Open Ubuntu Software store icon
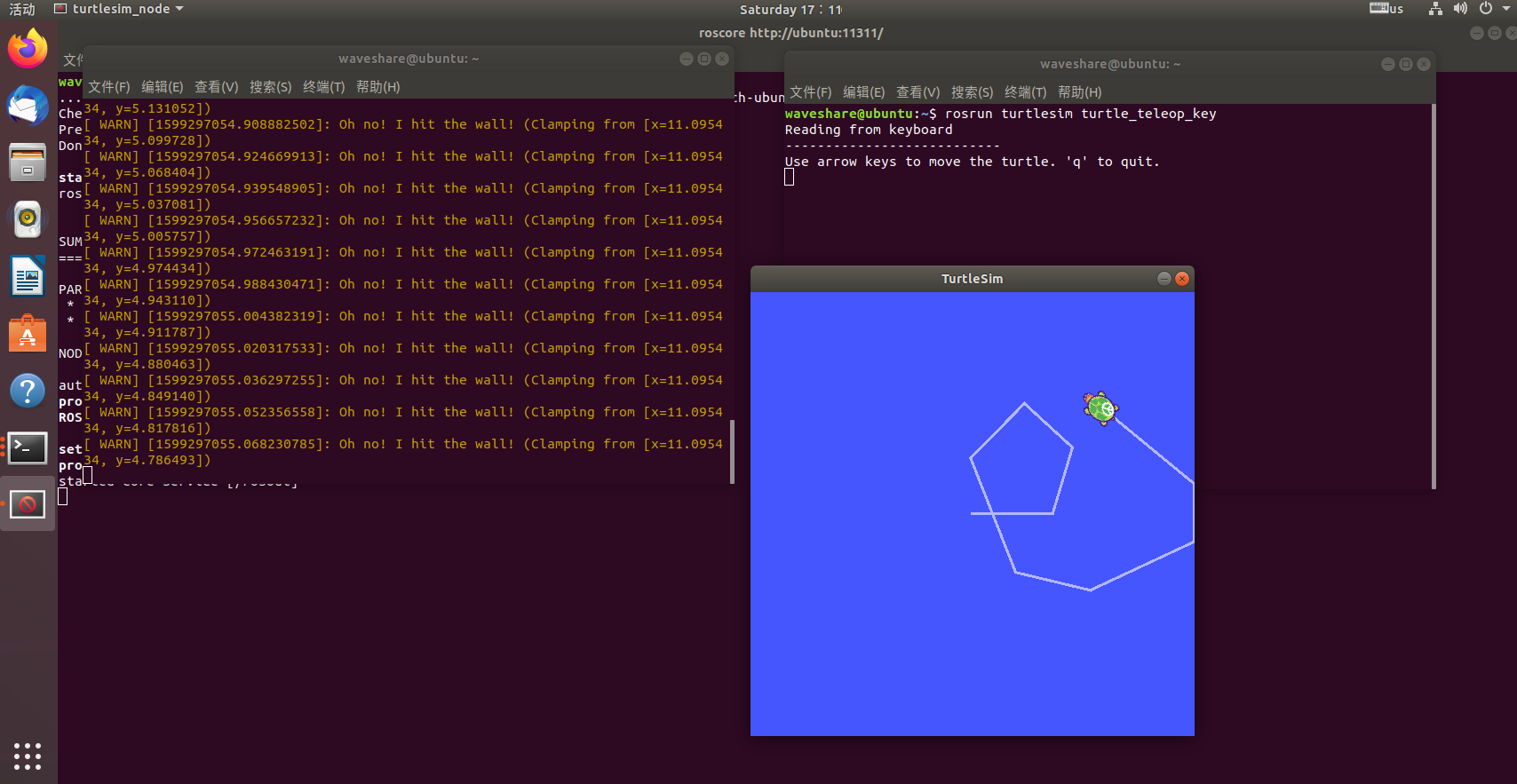 coord(28,333)
